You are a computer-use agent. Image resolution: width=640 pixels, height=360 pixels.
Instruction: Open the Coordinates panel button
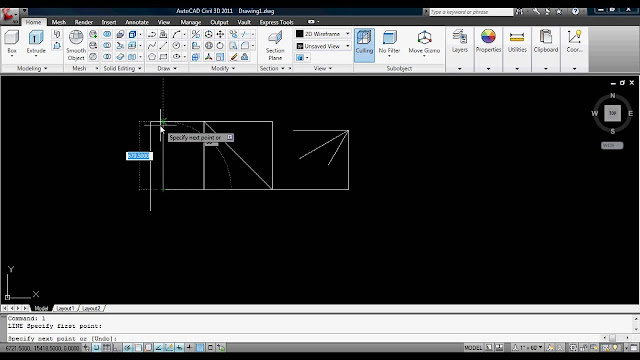point(574,43)
